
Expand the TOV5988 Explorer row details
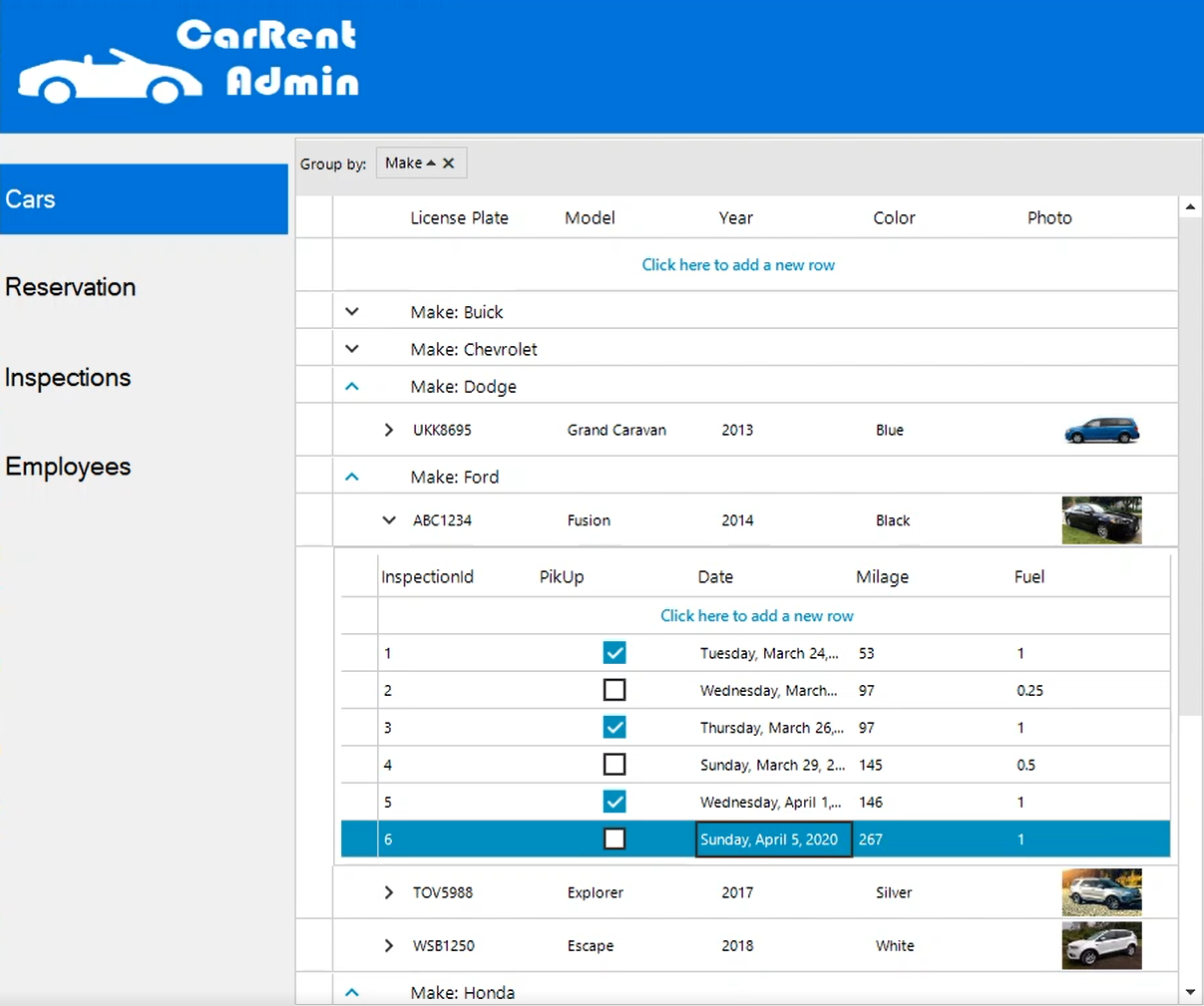(x=389, y=892)
